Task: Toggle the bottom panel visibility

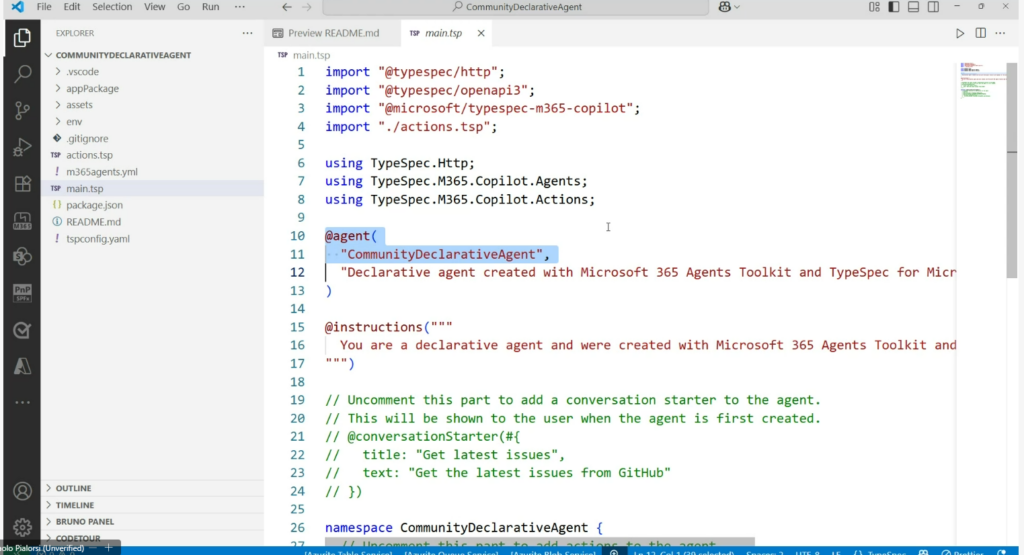Action: tap(913, 7)
